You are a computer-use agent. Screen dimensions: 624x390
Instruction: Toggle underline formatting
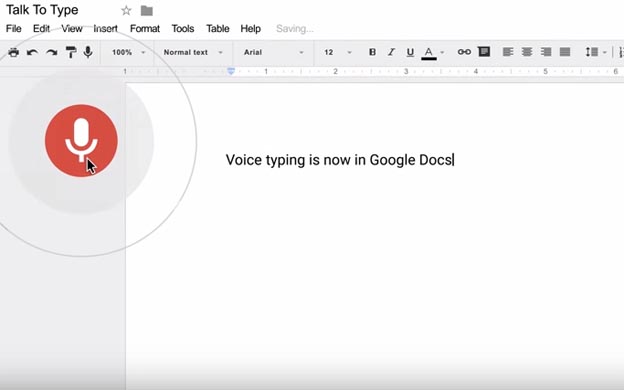[410, 52]
